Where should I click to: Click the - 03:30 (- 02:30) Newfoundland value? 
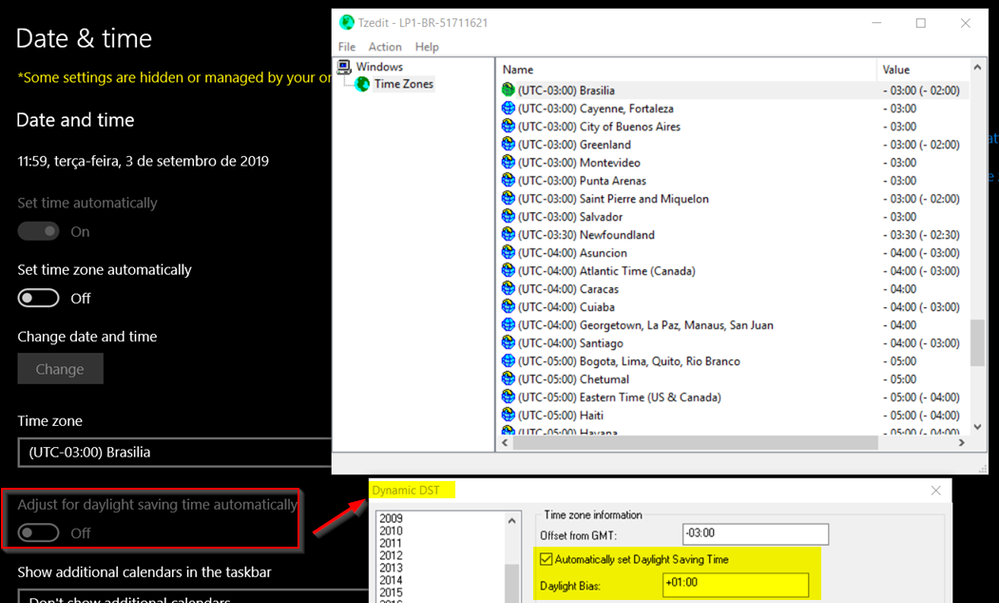pyautogui.click(x=921, y=235)
